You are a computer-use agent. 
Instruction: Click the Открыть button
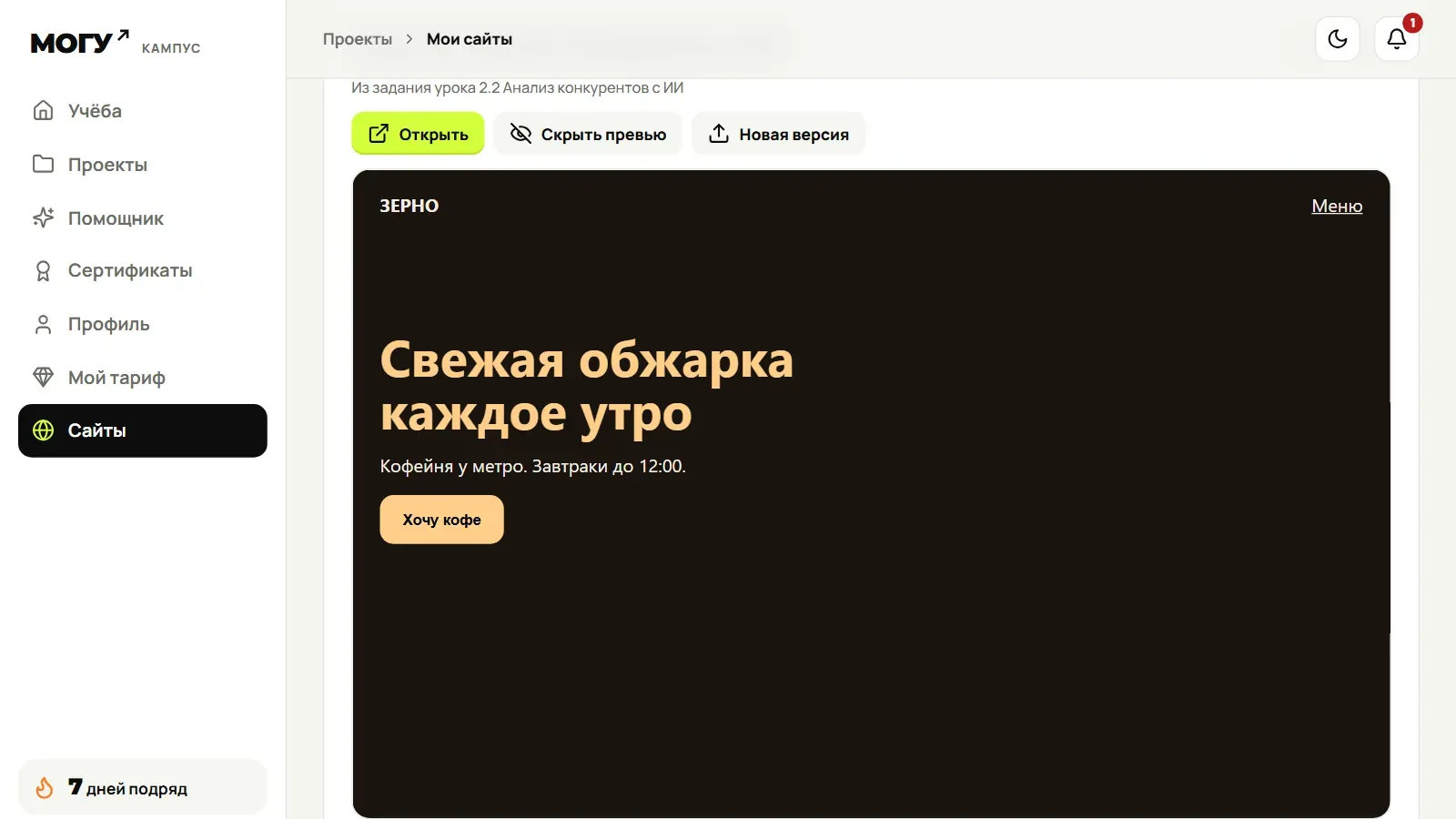418,134
